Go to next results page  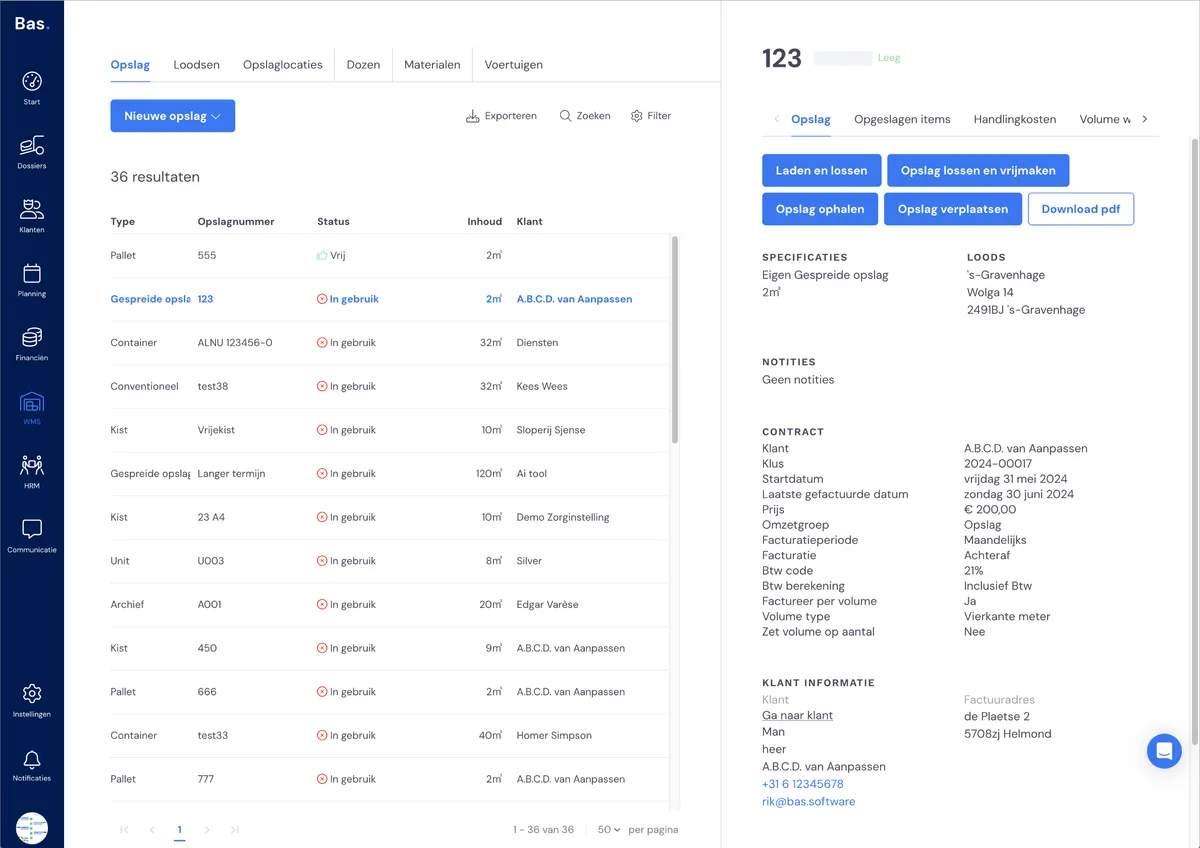coord(207,830)
